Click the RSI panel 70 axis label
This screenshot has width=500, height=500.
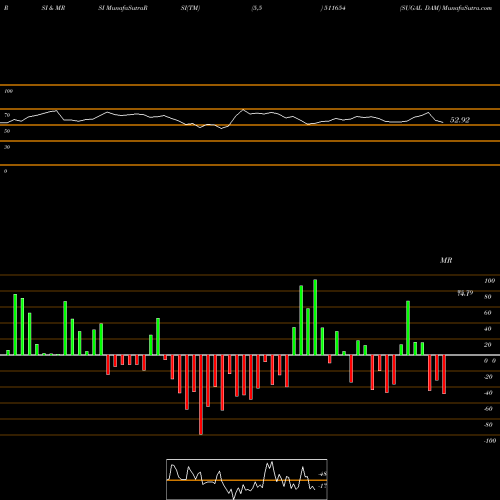point(7,115)
